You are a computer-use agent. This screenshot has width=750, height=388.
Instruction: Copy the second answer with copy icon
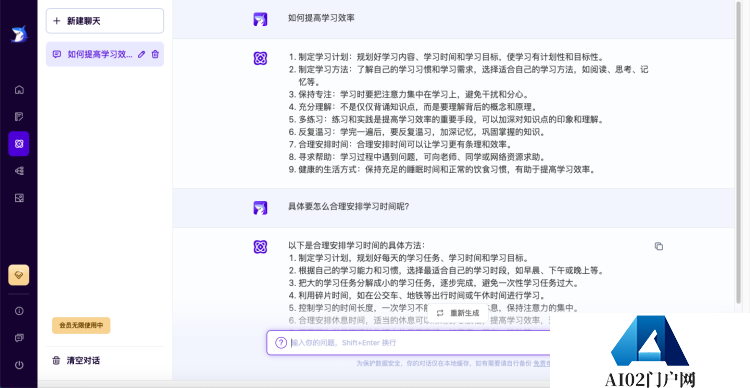tap(659, 246)
